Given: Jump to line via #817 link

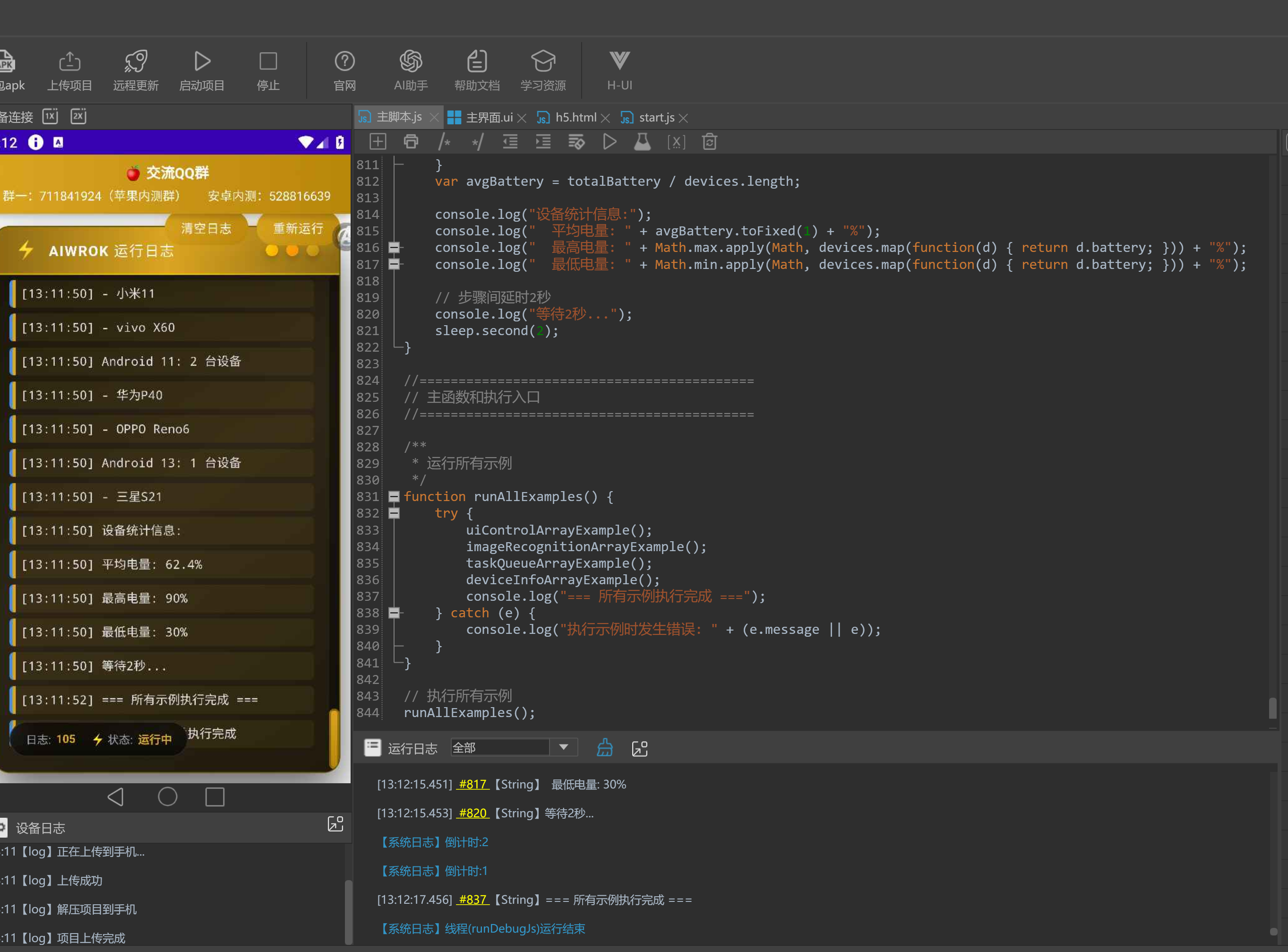Looking at the screenshot, I should pyautogui.click(x=473, y=784).
